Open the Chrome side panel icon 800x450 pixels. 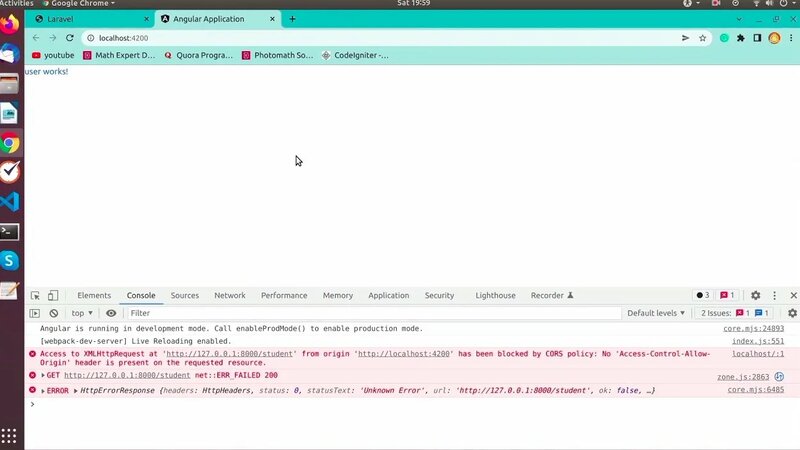pyautogui.click(x=757, y=38)
